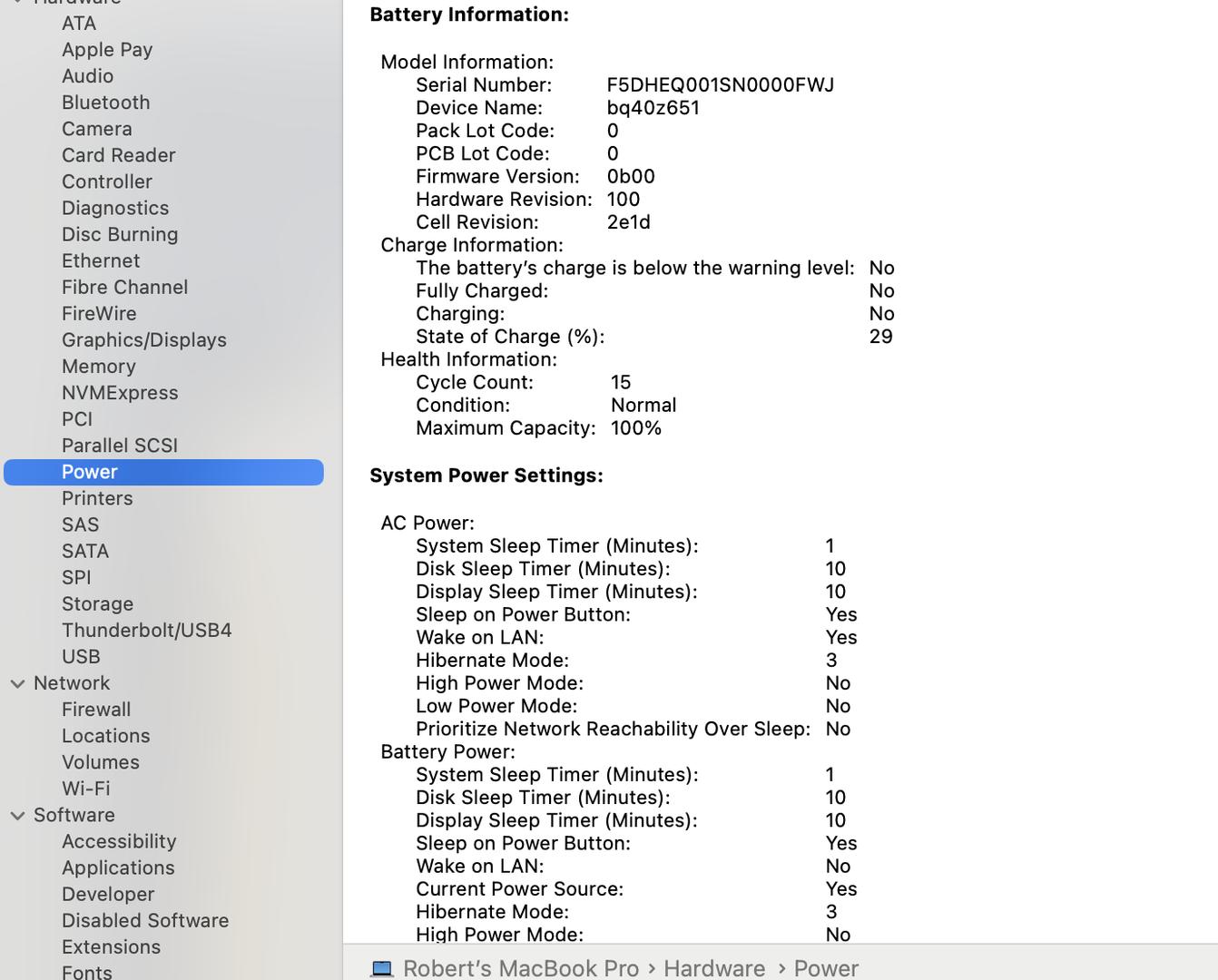This screenshot has height=980, width=1218.
Task: Click Robert's MacBook Pro in path bar
Action: click(521, 969)
